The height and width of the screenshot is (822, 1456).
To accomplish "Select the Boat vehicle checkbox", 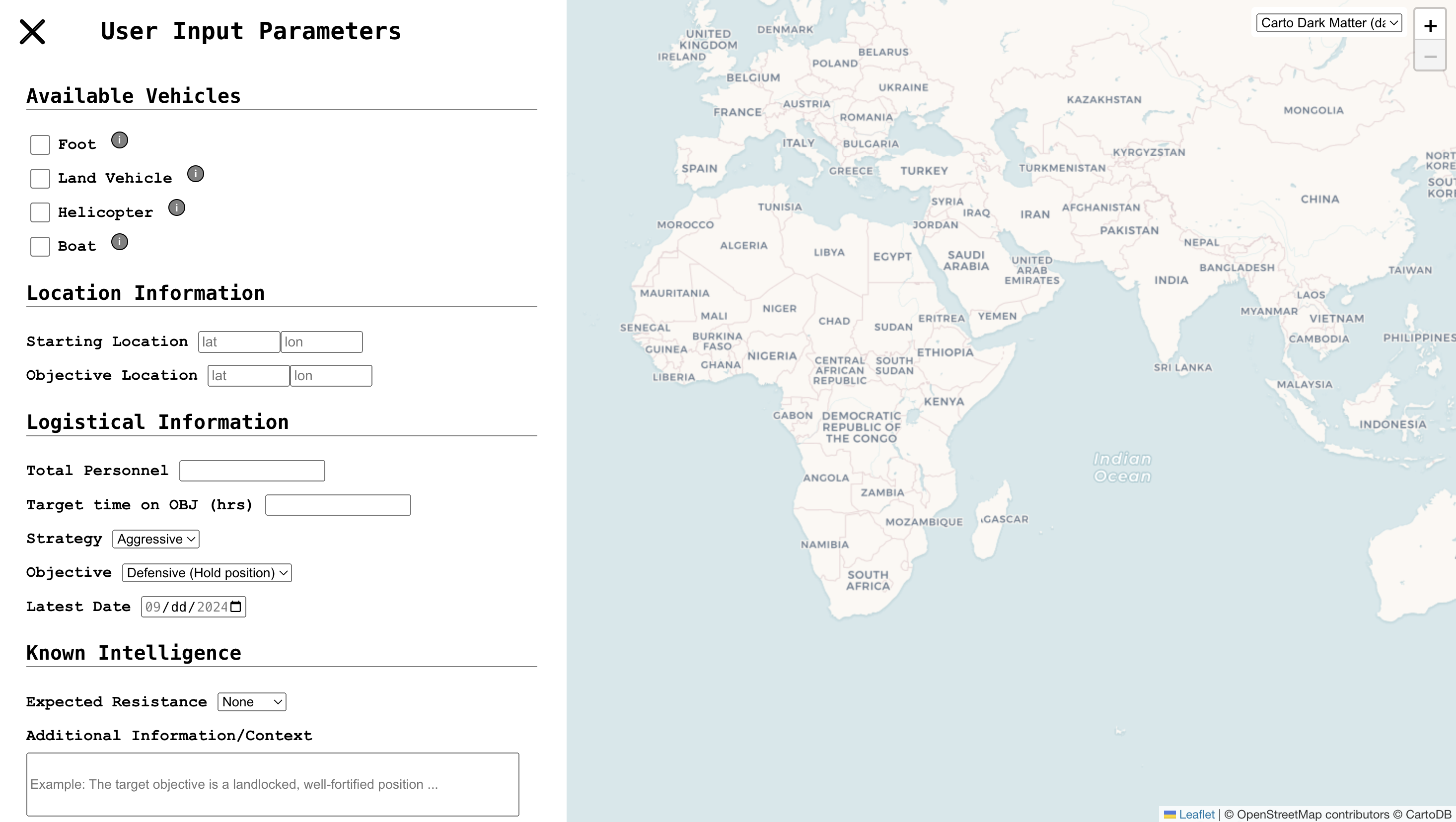I will coord(40,246).
